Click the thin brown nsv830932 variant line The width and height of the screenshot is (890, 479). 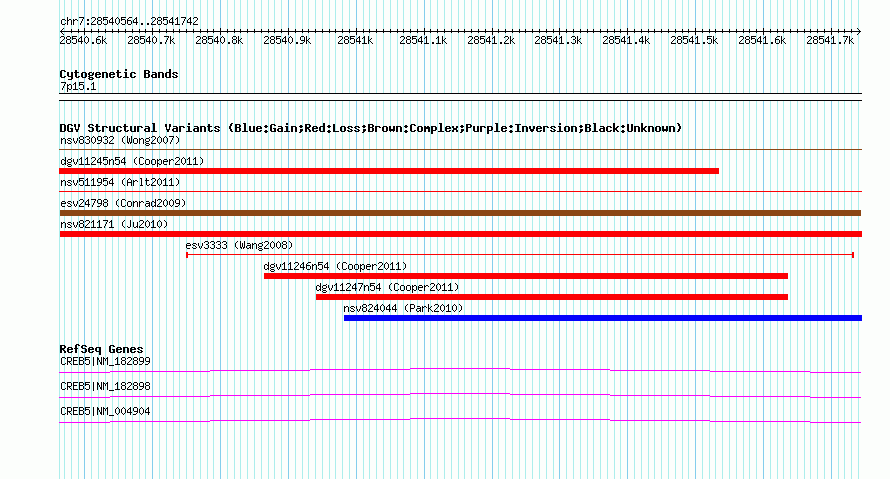[x=460, y=150]
